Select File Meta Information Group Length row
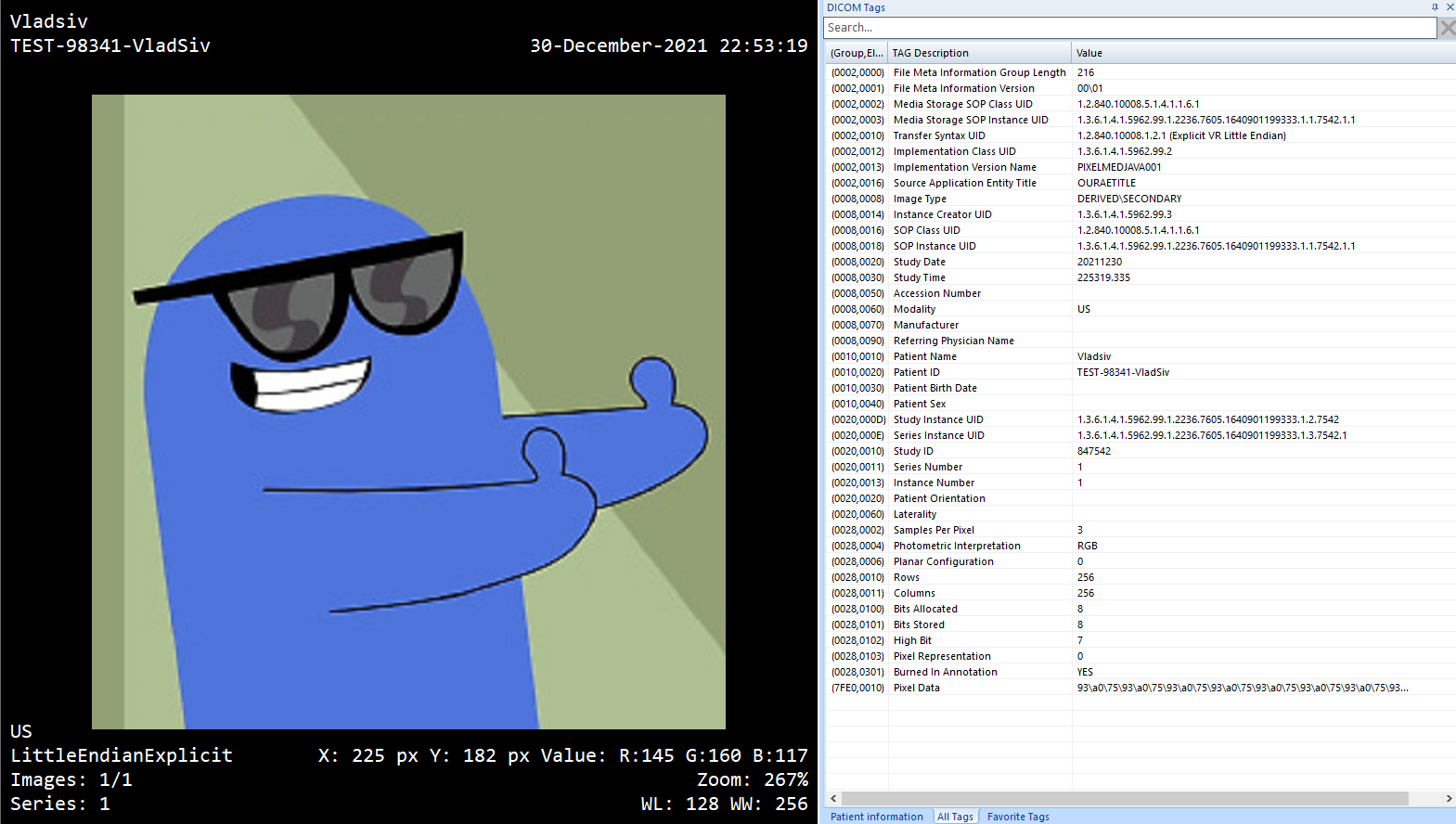The width and height of the screenshot is (1456, 824). pyautogui.click(x=1140, y=72)
